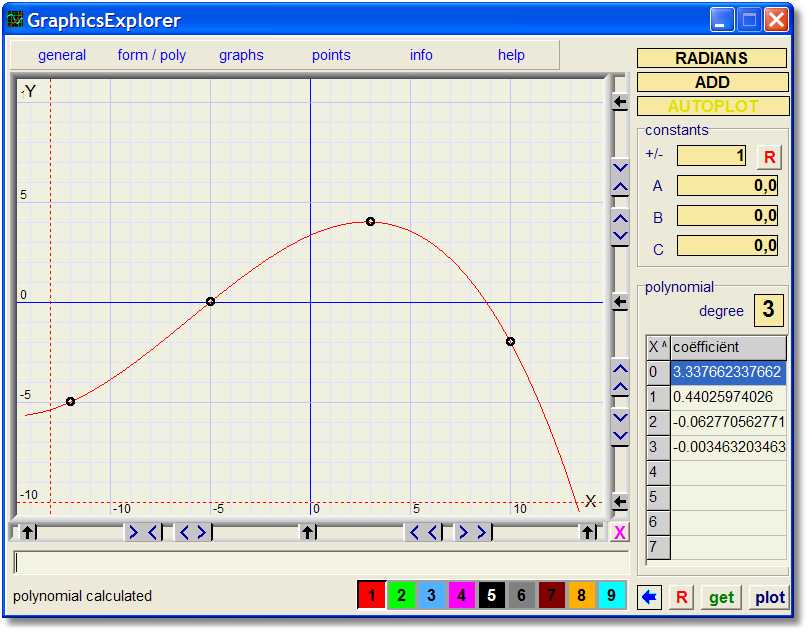
Task: Click the formula input field above the status text
Action: [x=321, y=562]
